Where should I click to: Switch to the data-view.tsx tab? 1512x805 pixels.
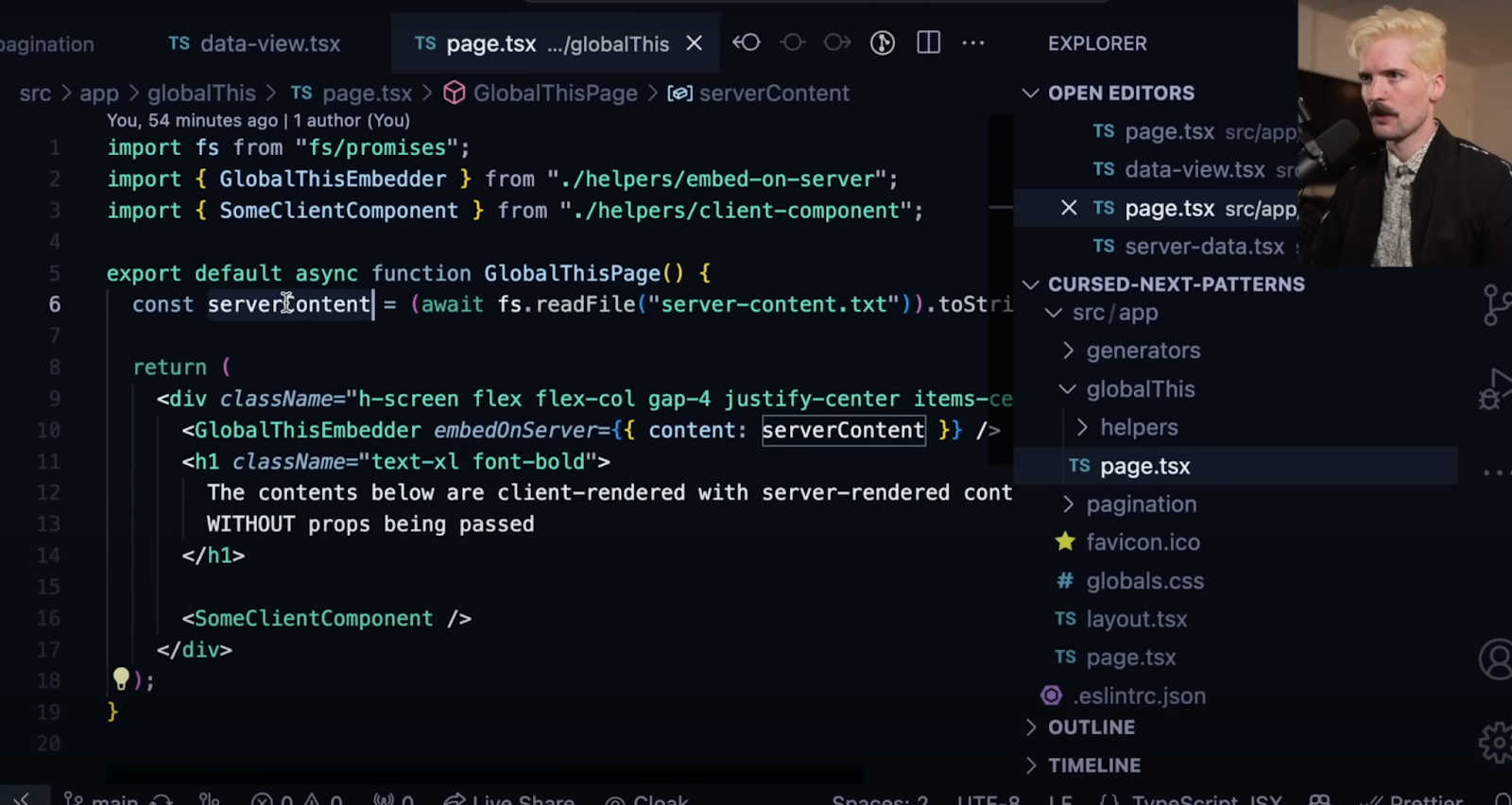[254, 43]
